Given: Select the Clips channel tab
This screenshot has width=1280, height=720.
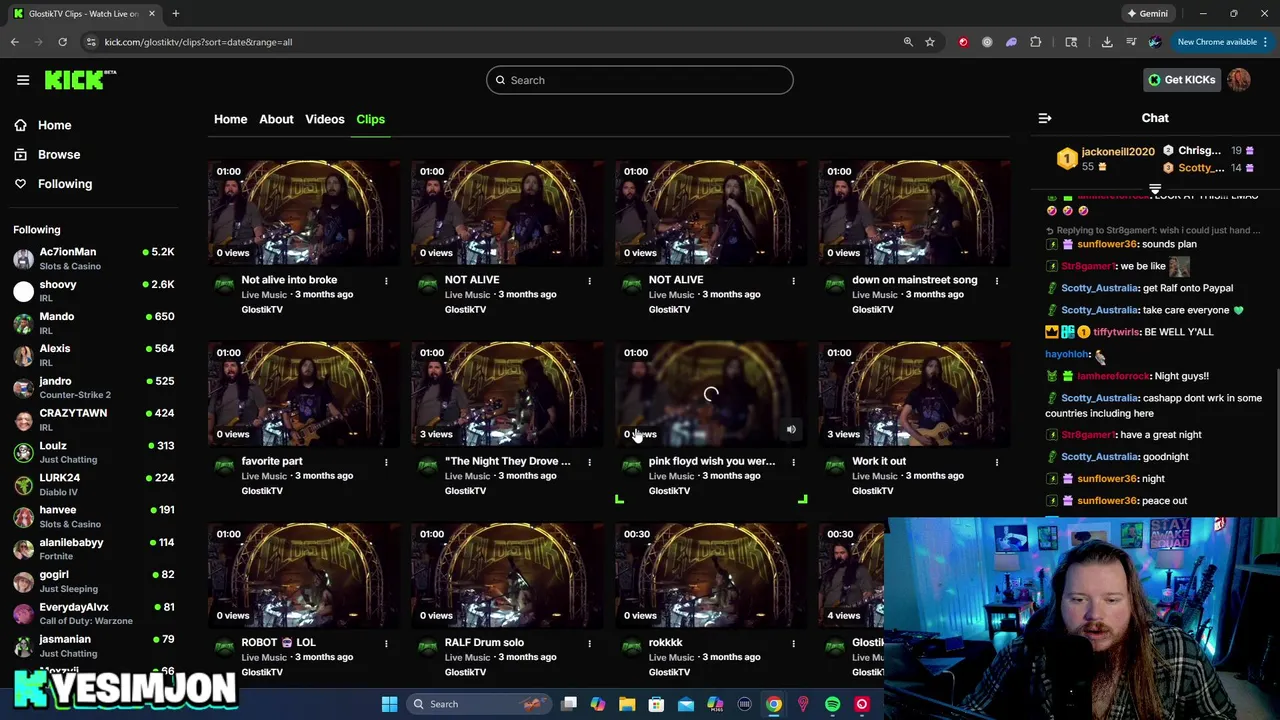Looking at the screenshot, I should click(370, 119).
